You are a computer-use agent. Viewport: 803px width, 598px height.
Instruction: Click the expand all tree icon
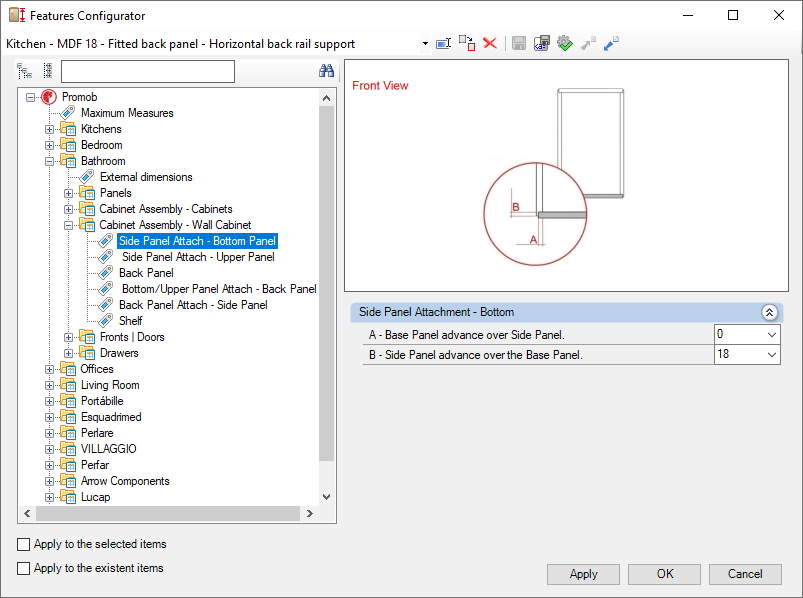coord(24,71)
